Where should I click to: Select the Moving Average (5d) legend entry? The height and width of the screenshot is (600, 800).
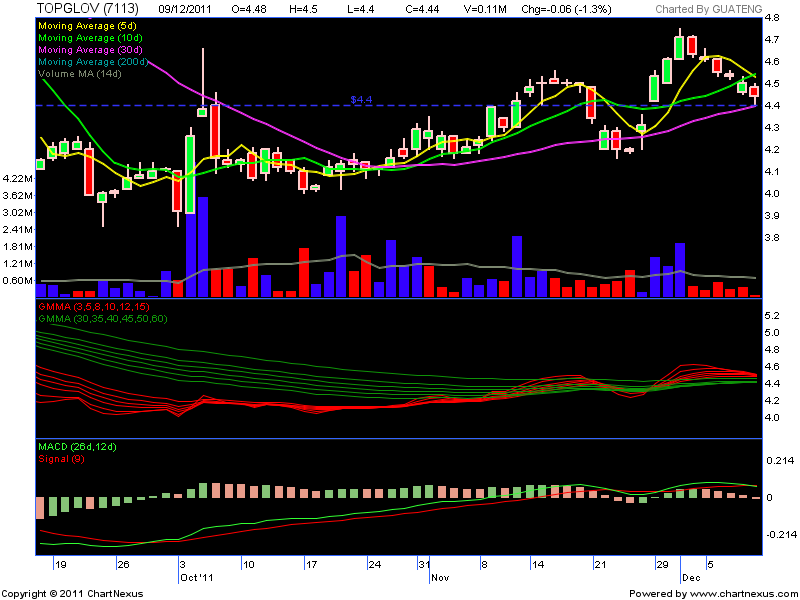[x=84, y=25]
